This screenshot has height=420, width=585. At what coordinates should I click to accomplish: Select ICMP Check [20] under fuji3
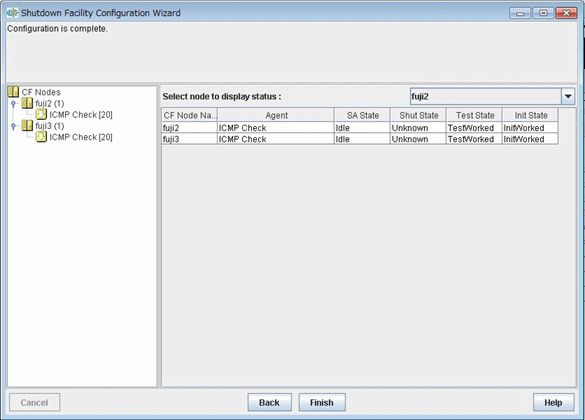point(81,137)
